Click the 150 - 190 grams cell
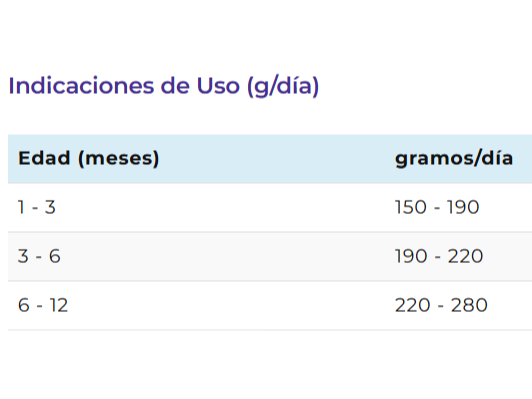This screenshot has height=399, width=532. pyautogui.click(x=437, y=207)
